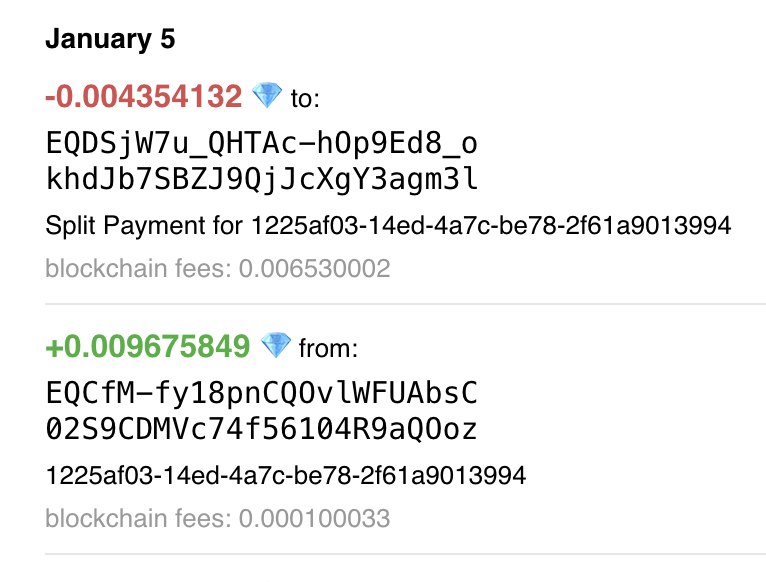Click the diamond icon beside the -0.004354132 amount
Image resolution: width=766 pixels, height=582 pixels.
point(267,95)
